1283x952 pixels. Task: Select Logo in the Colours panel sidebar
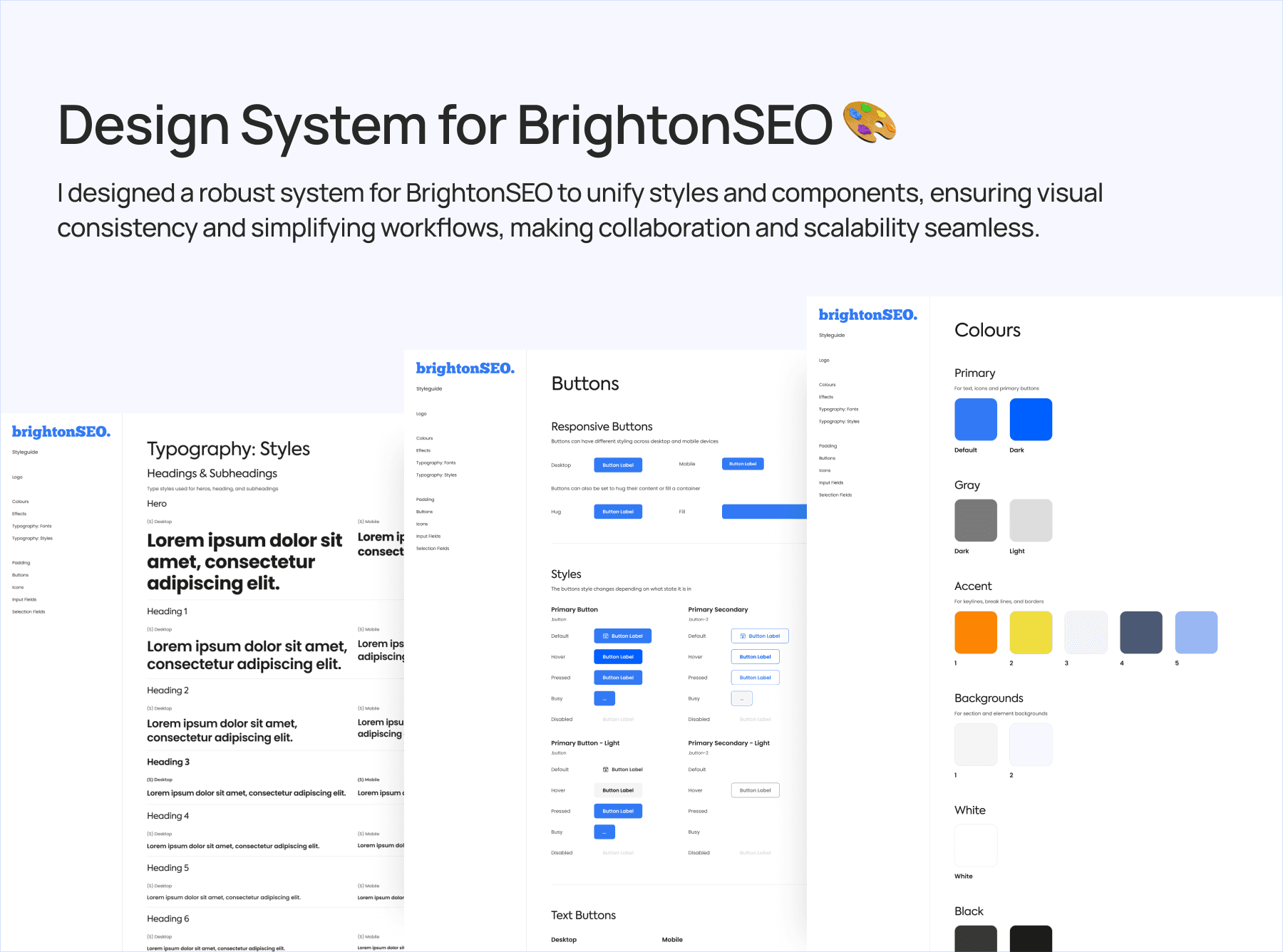(x=824, y=361)
